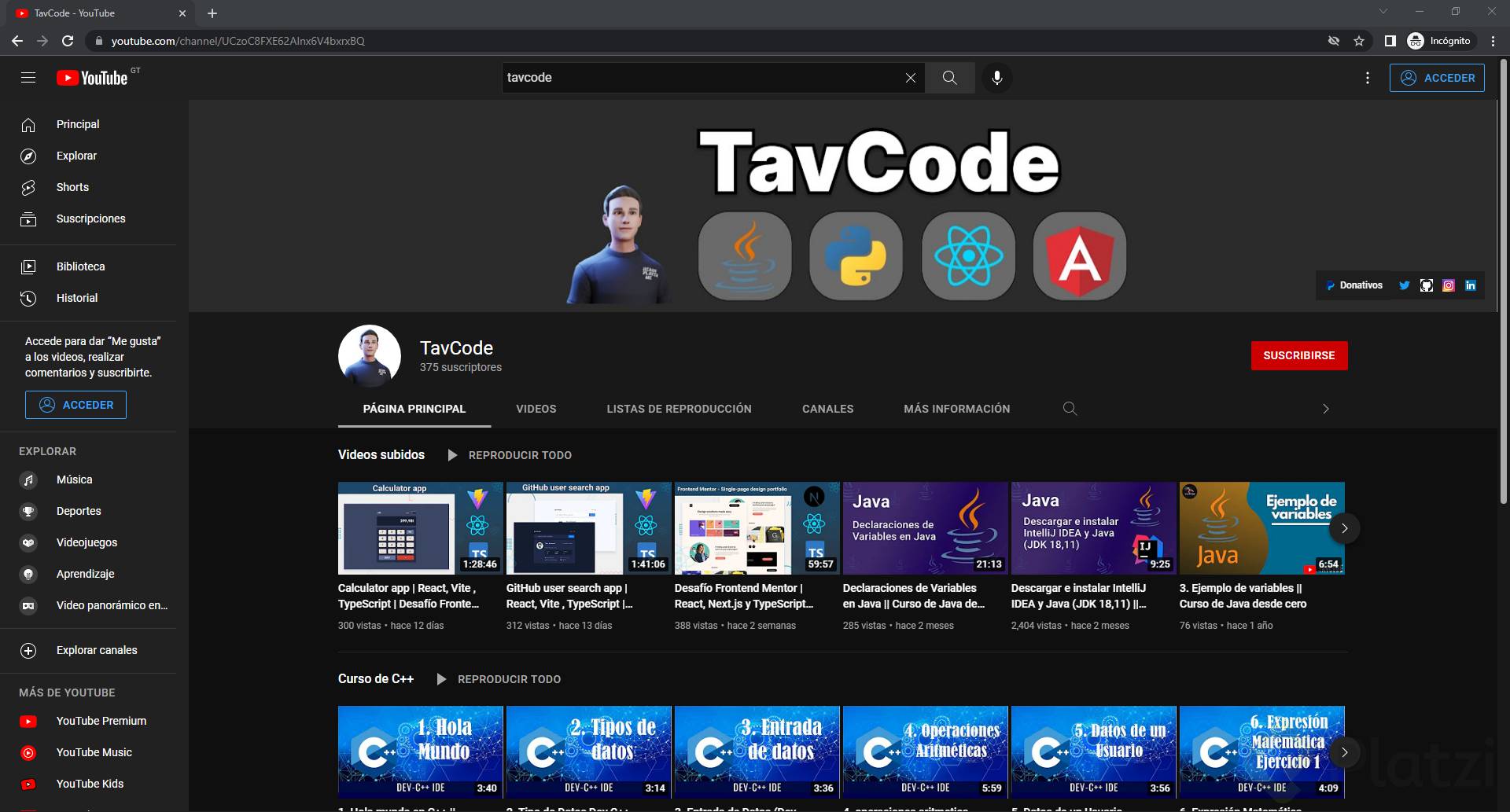Reload the page

pyautogui.click(x=68, y=41)
